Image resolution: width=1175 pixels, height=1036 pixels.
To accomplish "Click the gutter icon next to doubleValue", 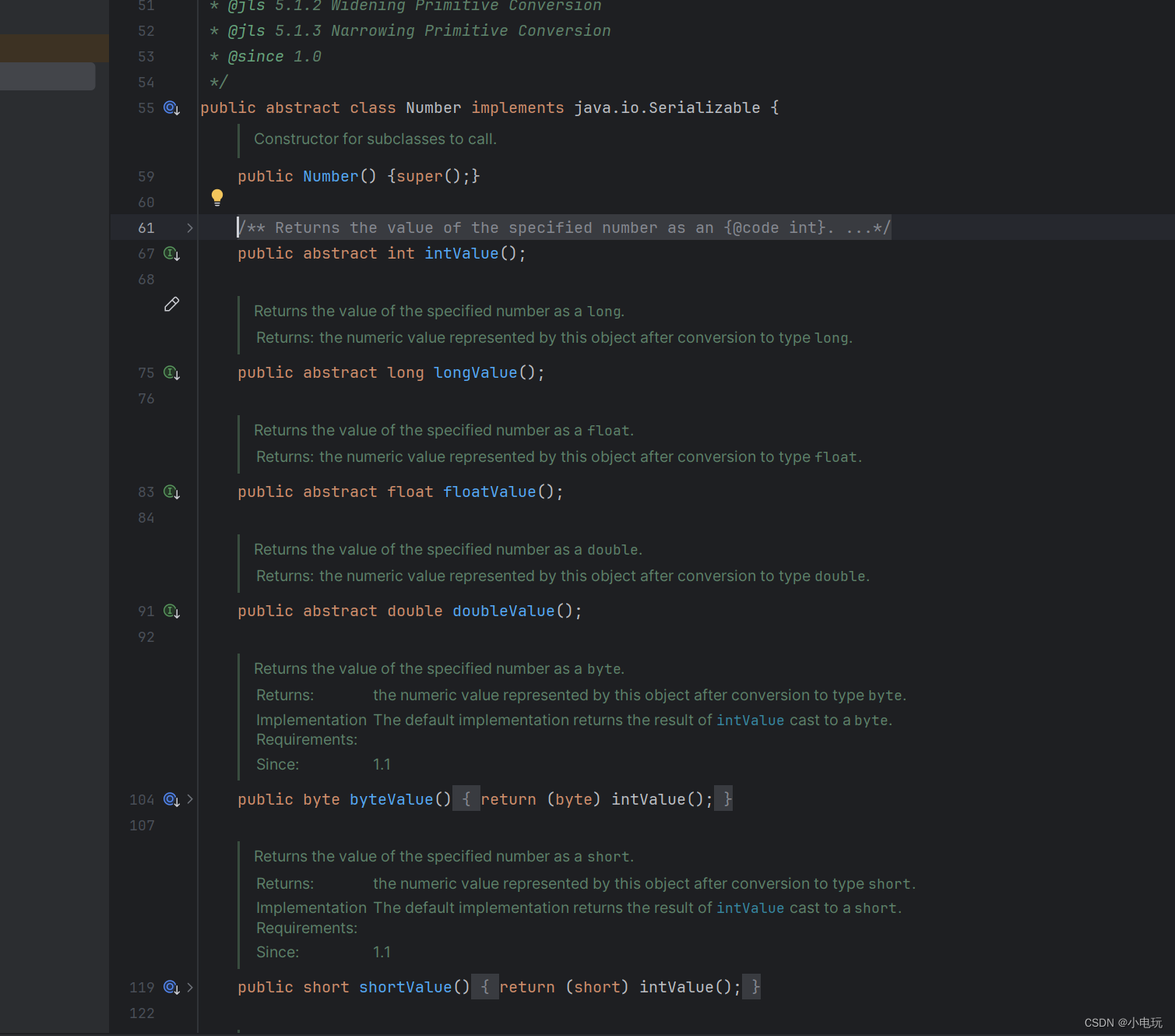I will tap(171, 611).
